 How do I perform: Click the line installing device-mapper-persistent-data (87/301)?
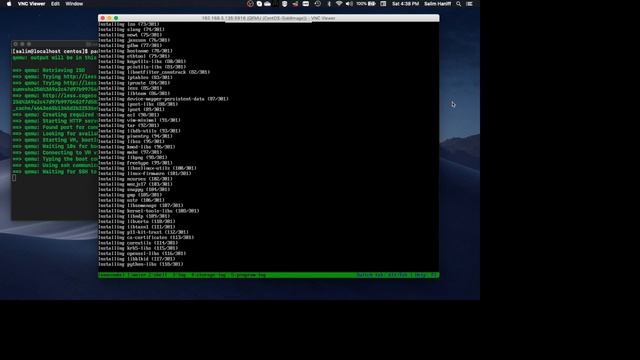click(163, 99)
